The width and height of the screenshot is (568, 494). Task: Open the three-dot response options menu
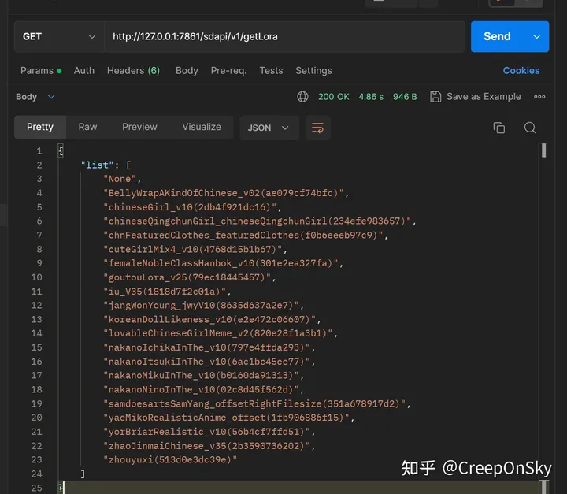[539, 97]
